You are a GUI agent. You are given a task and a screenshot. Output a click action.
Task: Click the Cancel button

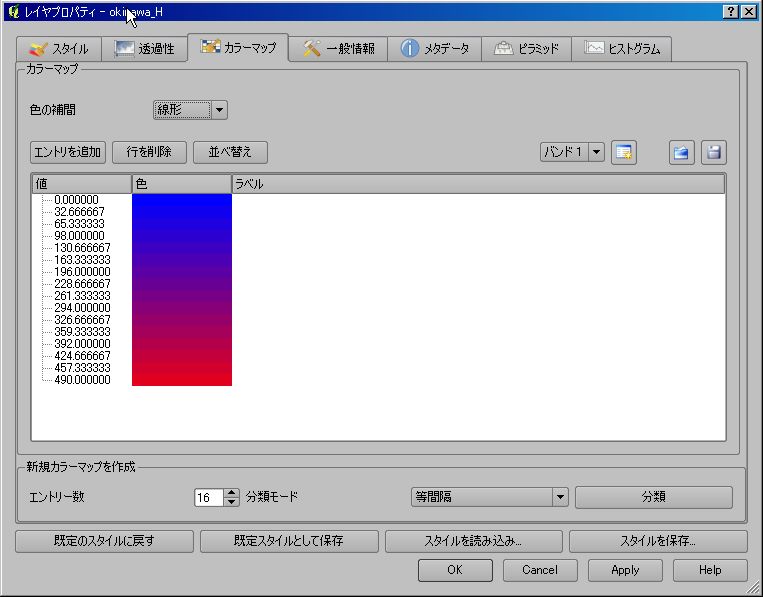point(540,570)
